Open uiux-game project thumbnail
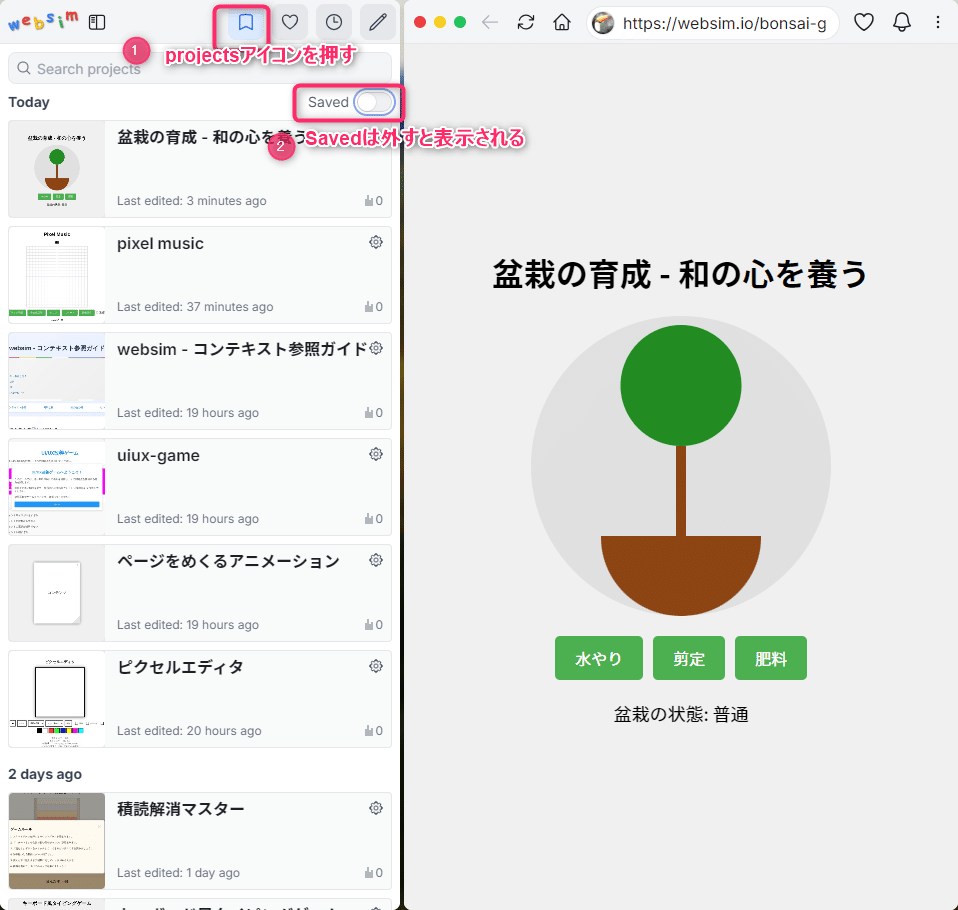 [x=57, y=487]
